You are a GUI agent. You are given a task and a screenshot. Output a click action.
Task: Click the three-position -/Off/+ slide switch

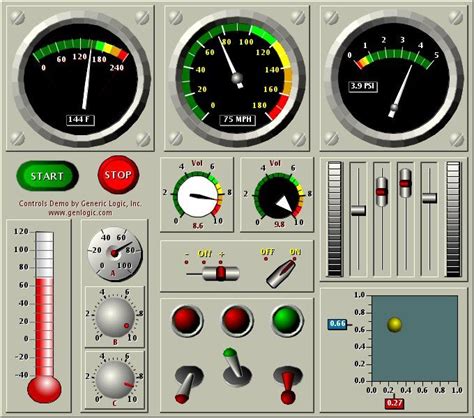(x=221, y=273)
